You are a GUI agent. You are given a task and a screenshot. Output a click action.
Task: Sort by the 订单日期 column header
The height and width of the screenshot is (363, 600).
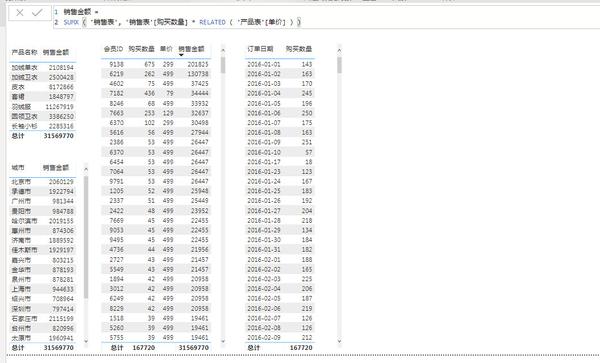260,49
